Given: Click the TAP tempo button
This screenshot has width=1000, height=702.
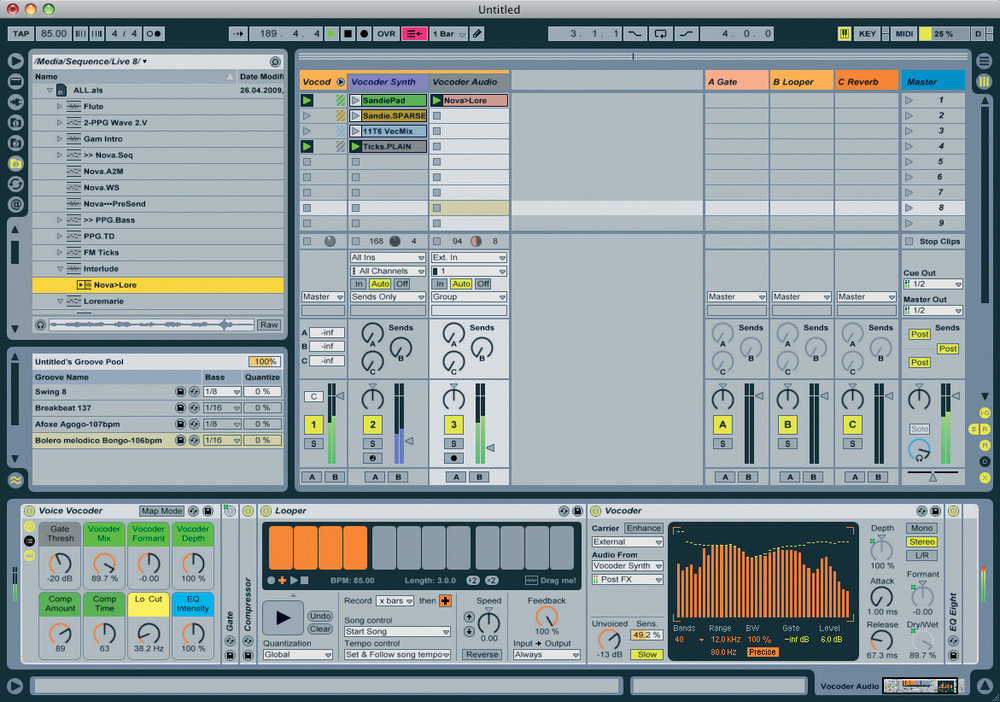Looking at the screenshot, I should tap(21, 34).
